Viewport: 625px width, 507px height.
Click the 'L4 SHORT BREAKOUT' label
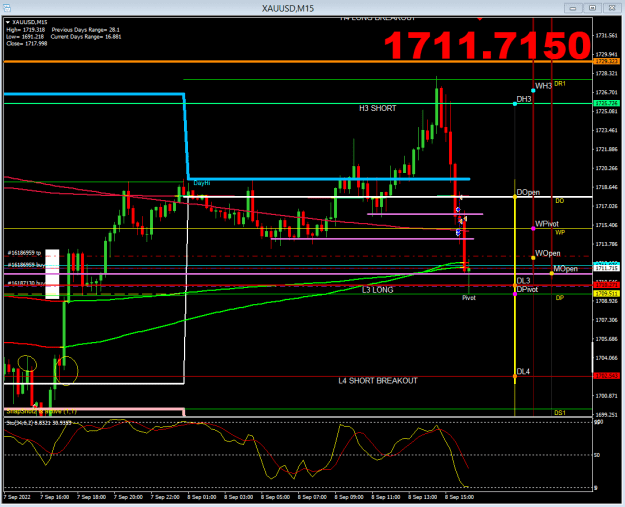(x=378, y=381)
